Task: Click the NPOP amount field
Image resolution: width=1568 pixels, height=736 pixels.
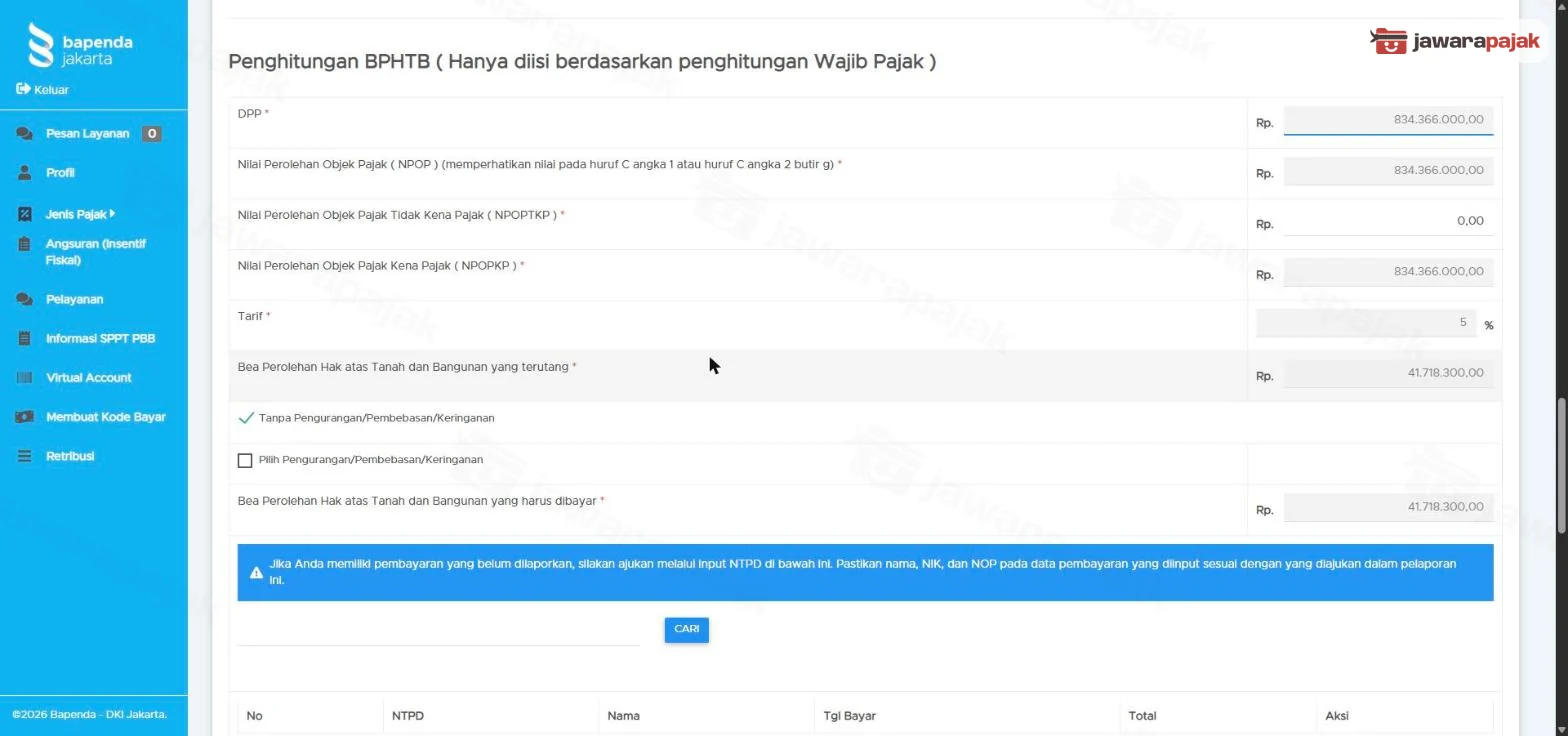Action: tap(1388, 171)
